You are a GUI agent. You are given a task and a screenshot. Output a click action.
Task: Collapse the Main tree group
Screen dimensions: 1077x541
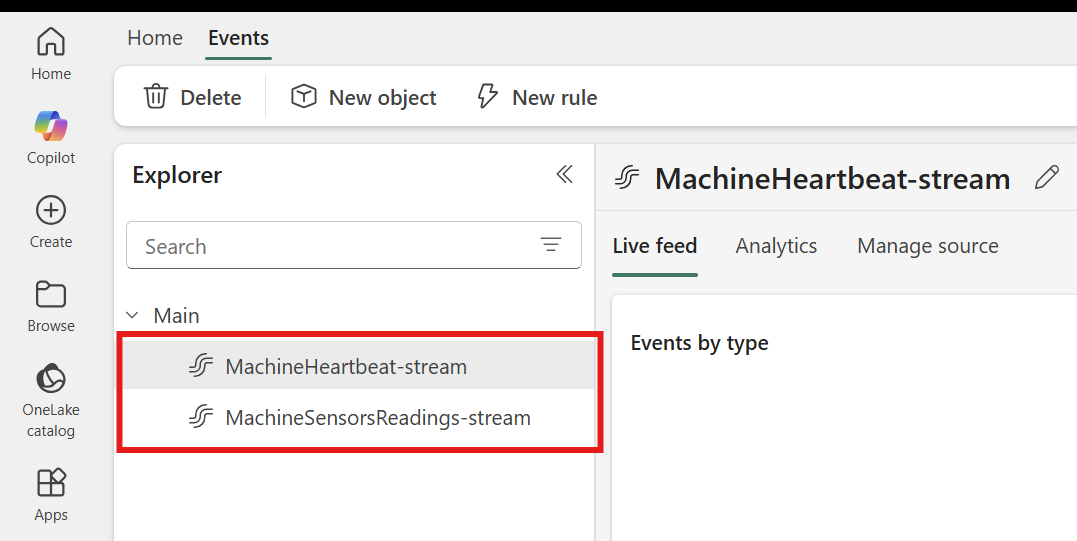pyautogui.click(x=133, y=316)
